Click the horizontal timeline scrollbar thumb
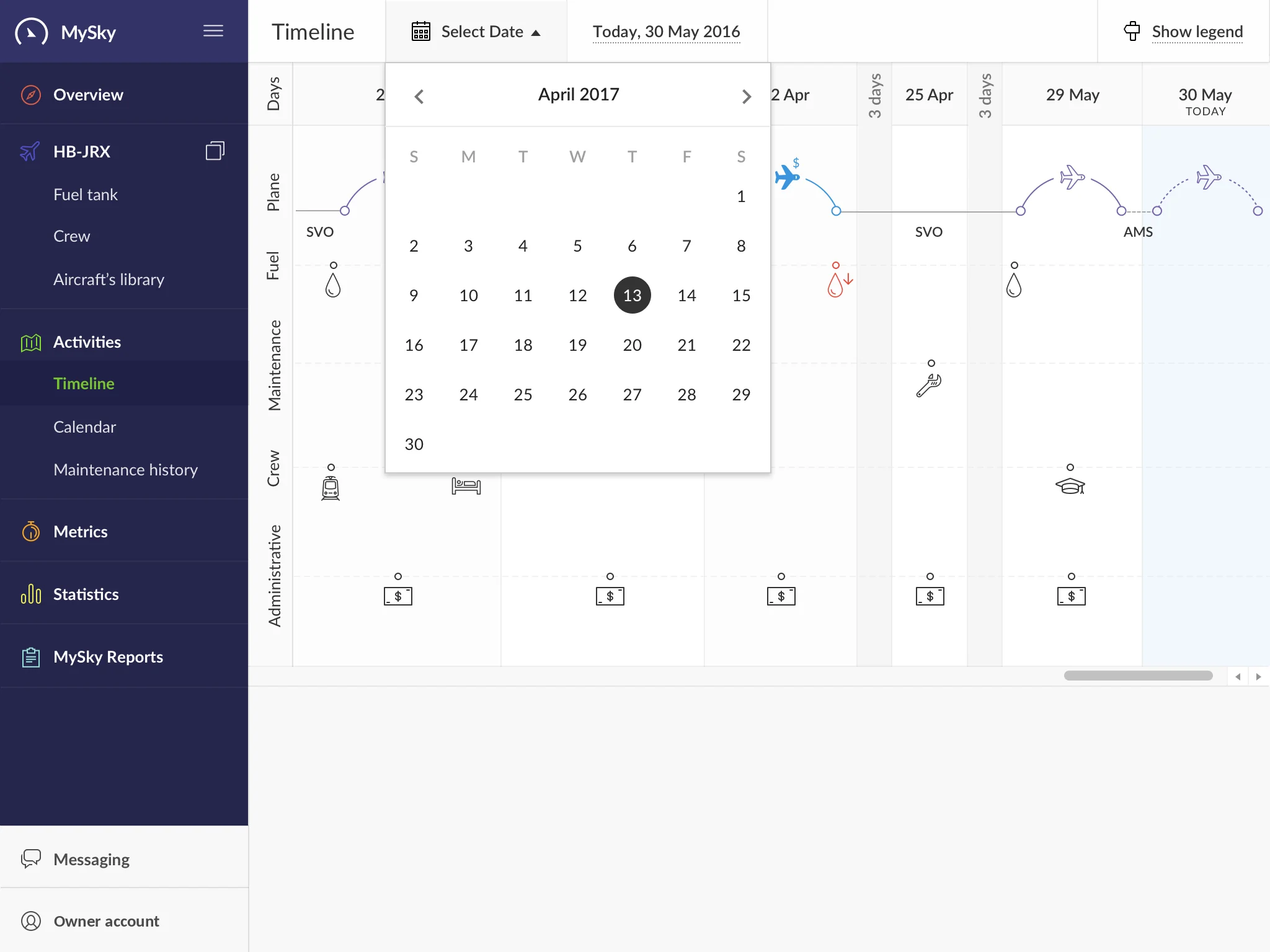The image size is (1270, 952). (1139, 676)
